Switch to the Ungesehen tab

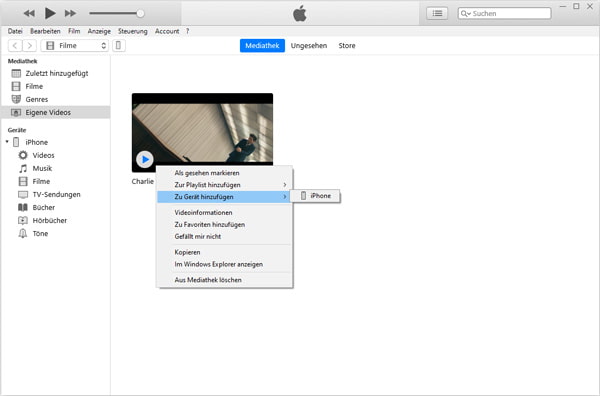(x=309, y=46)
